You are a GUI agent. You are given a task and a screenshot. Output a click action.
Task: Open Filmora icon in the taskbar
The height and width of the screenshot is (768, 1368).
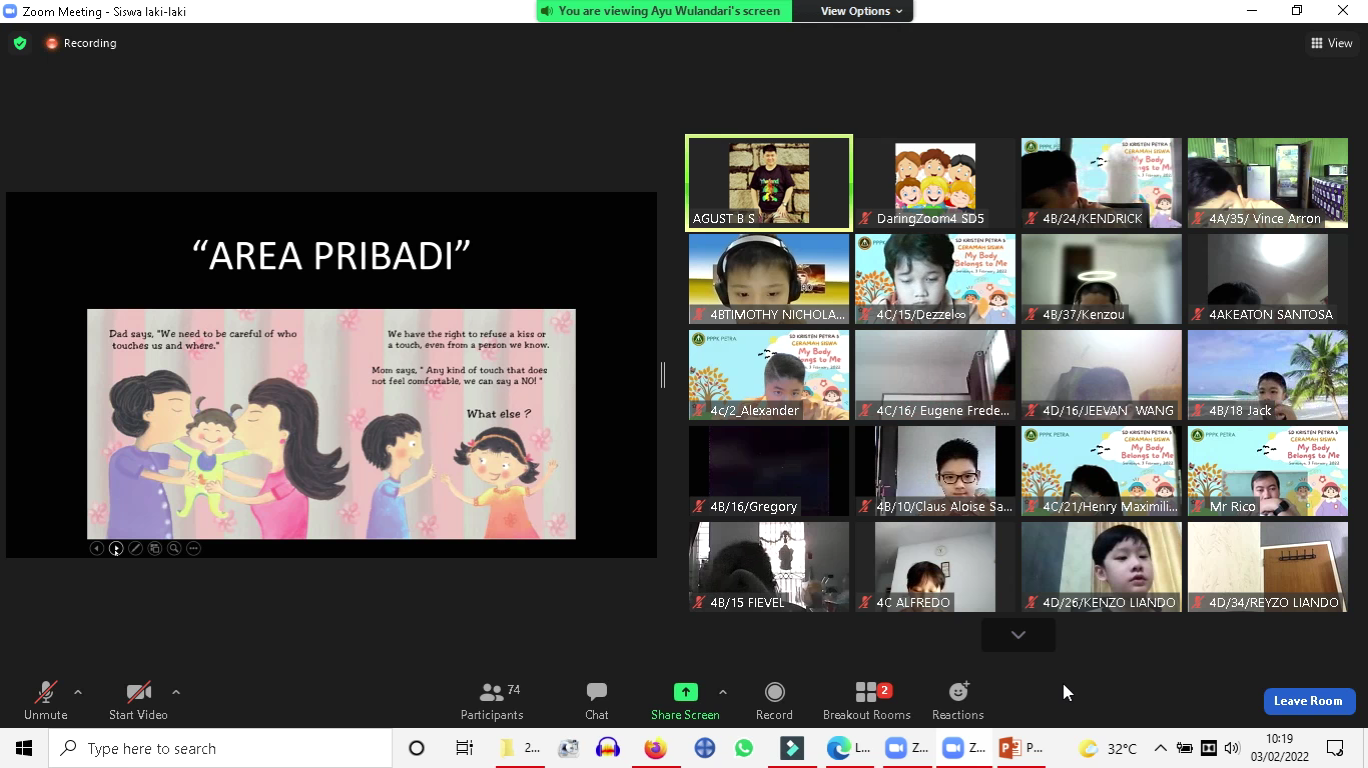click(792, 748)
